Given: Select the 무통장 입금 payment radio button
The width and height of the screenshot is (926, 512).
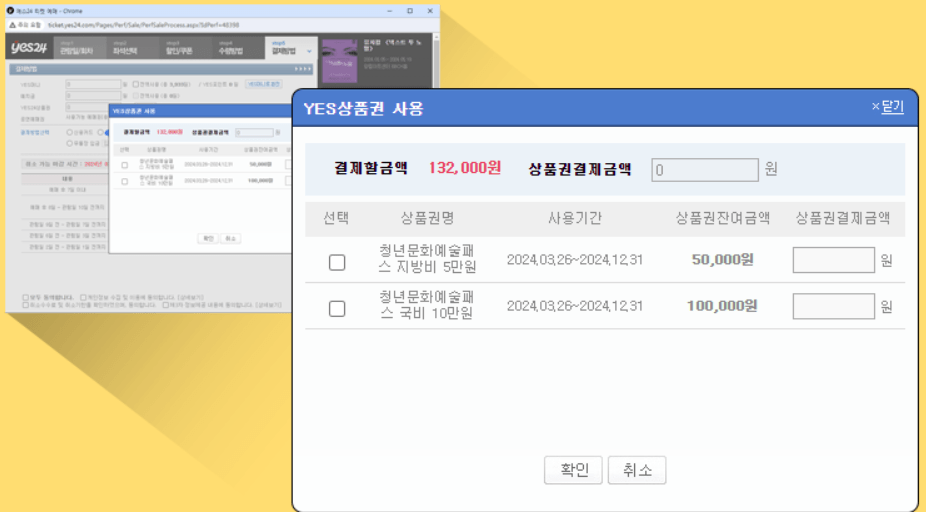Looking at the screenshot, I should [70, 143].
